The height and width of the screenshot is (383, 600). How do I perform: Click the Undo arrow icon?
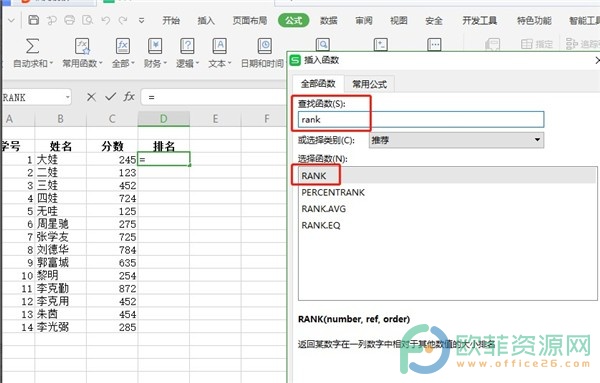[106, 20]
